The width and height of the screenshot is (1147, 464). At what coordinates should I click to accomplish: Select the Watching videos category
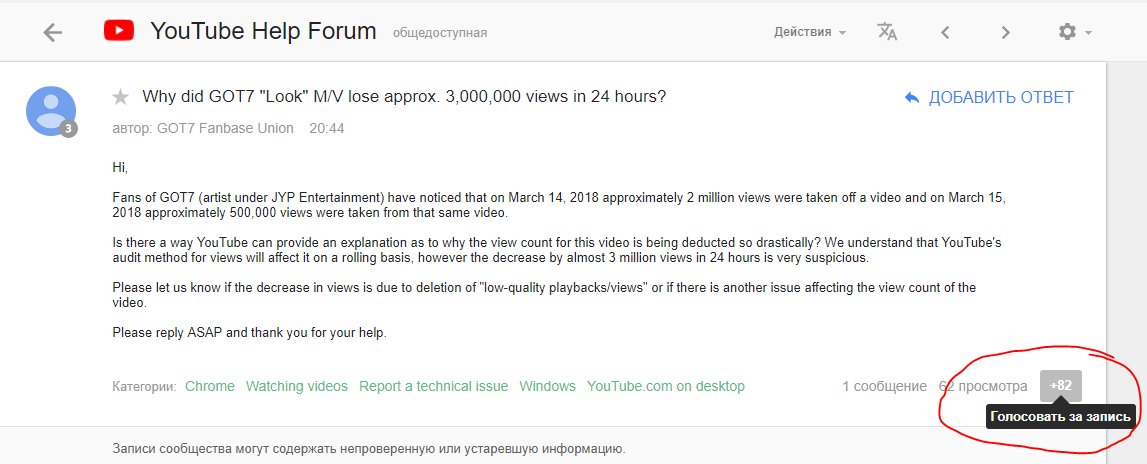[x=297, y=386]
